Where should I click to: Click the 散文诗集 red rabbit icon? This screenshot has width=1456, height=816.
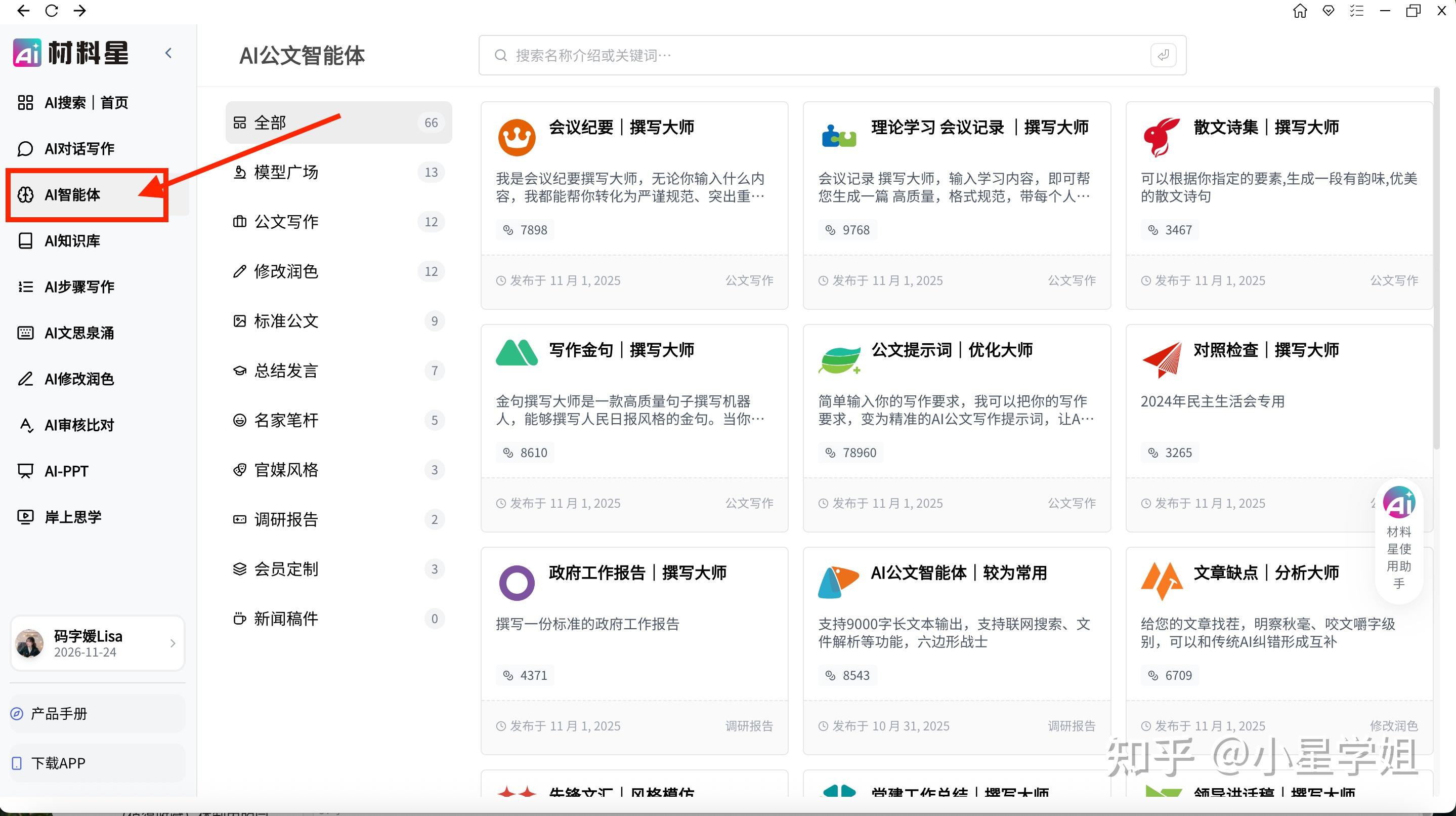1161,137
